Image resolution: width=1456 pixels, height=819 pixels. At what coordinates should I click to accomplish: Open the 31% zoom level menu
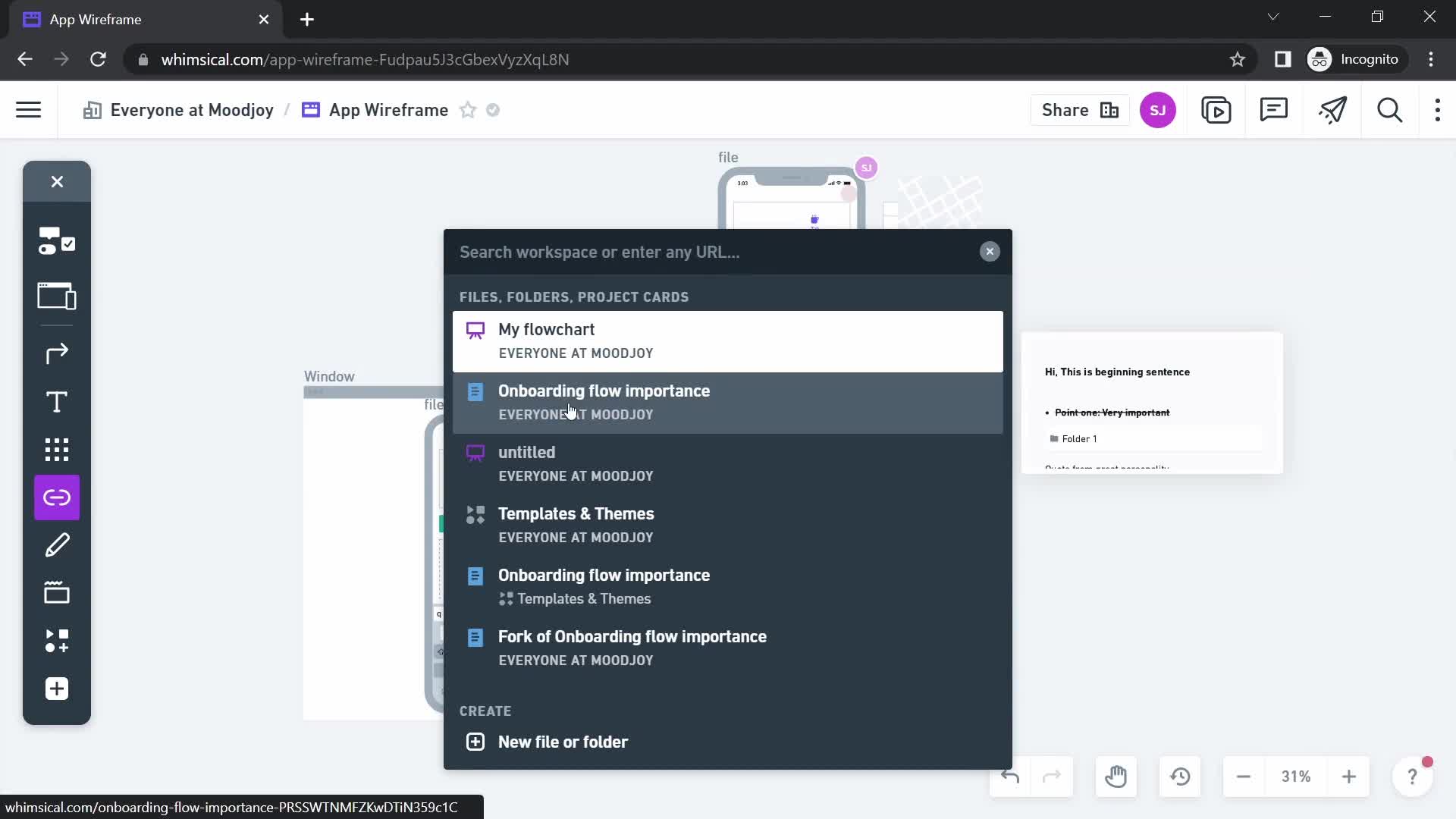(x=1296, y=777)
